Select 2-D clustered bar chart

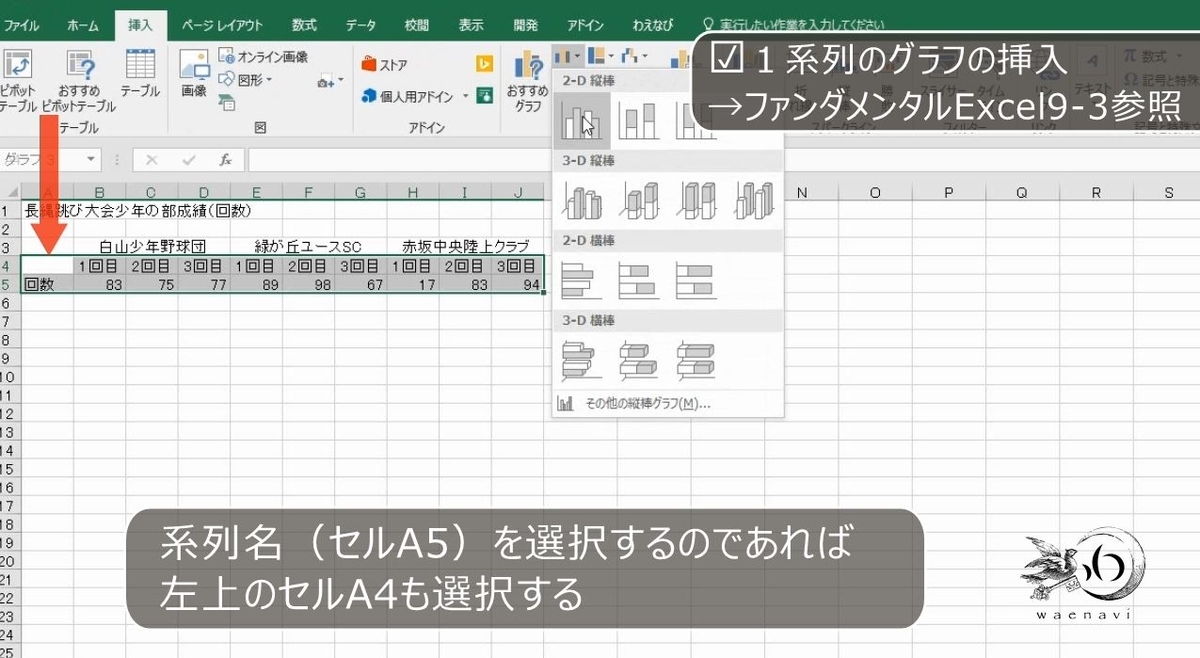[580, 281]
